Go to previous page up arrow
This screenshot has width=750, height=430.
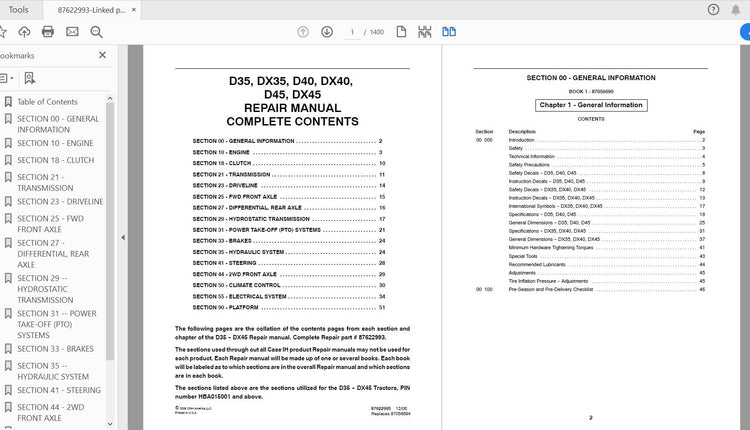click(x=303, y=32)
